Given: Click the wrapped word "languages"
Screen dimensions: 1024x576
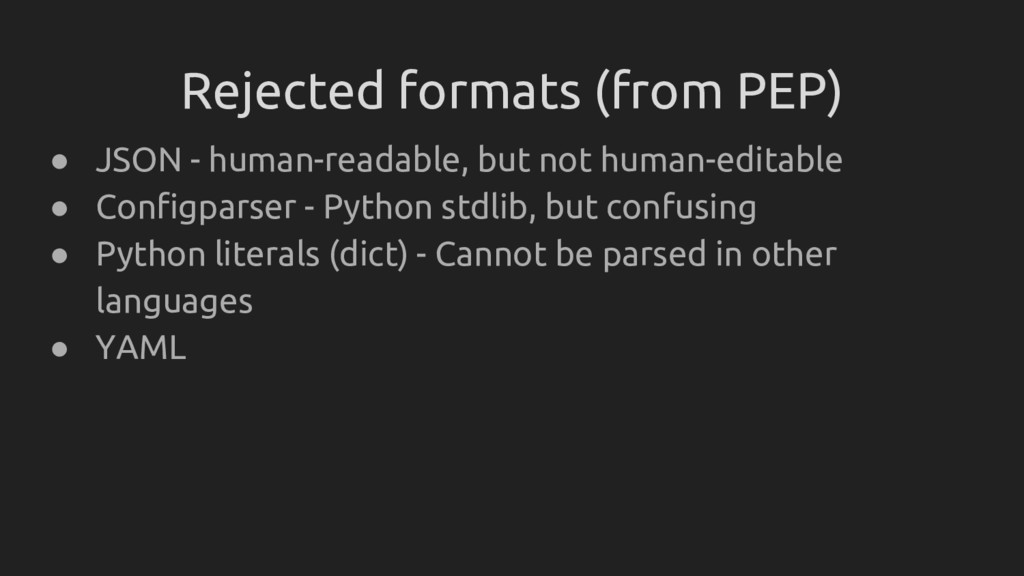Looking at the screenshot, I should pyautogui.click(x=174, y=302).
